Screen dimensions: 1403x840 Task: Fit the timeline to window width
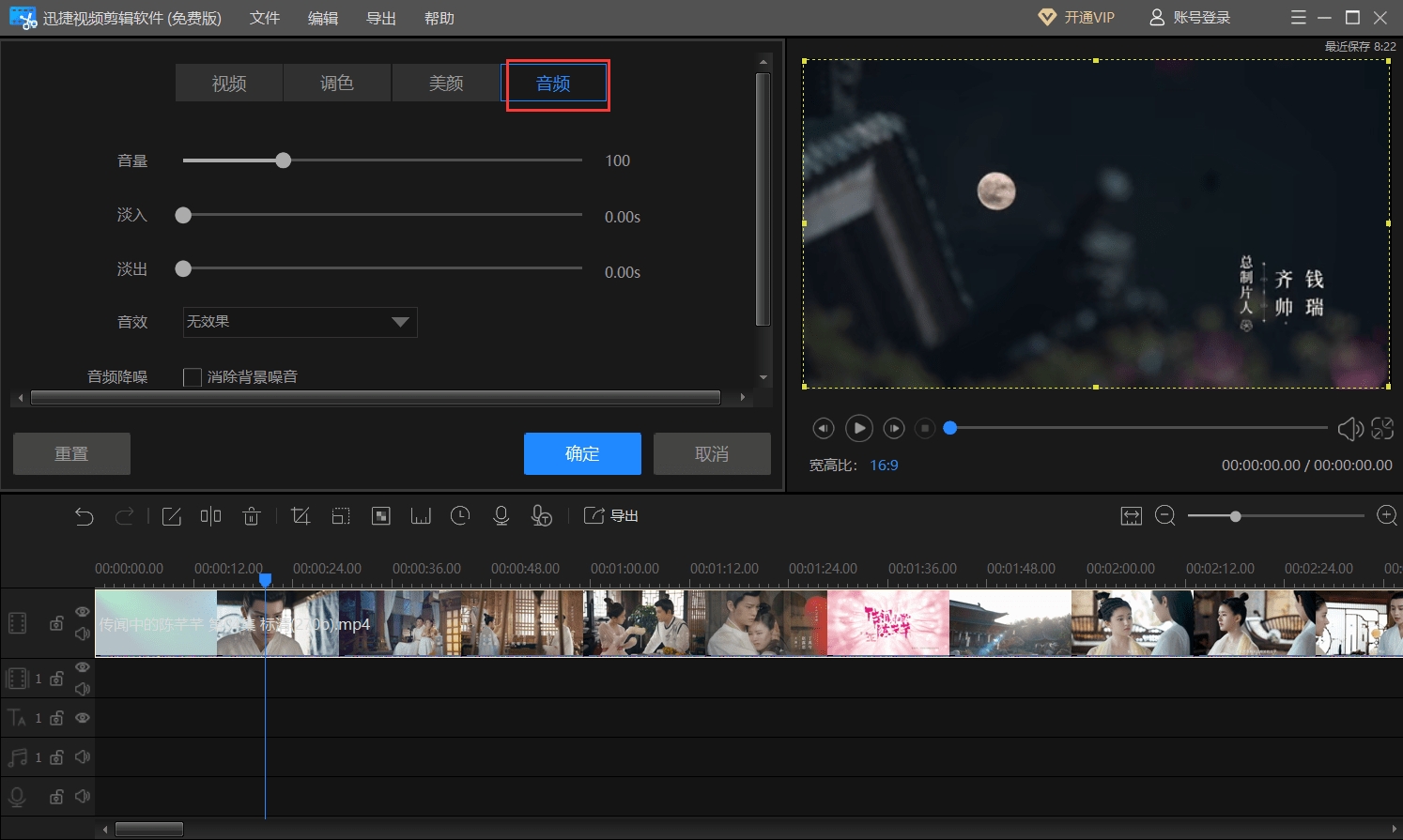(x=1132, y=516)
